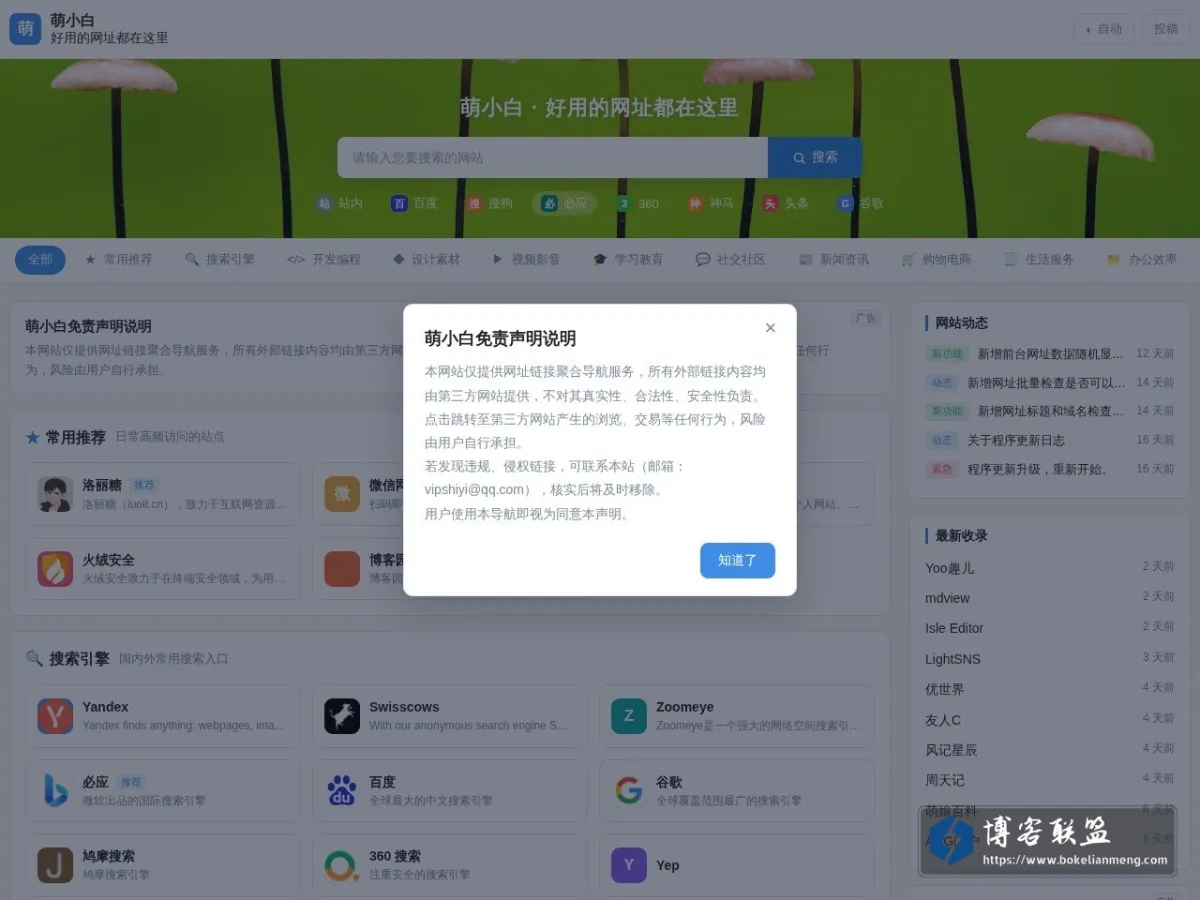Click the 最新收录 panel heading
Viewport: 1200px width, 900px height.
coord(961,536)
